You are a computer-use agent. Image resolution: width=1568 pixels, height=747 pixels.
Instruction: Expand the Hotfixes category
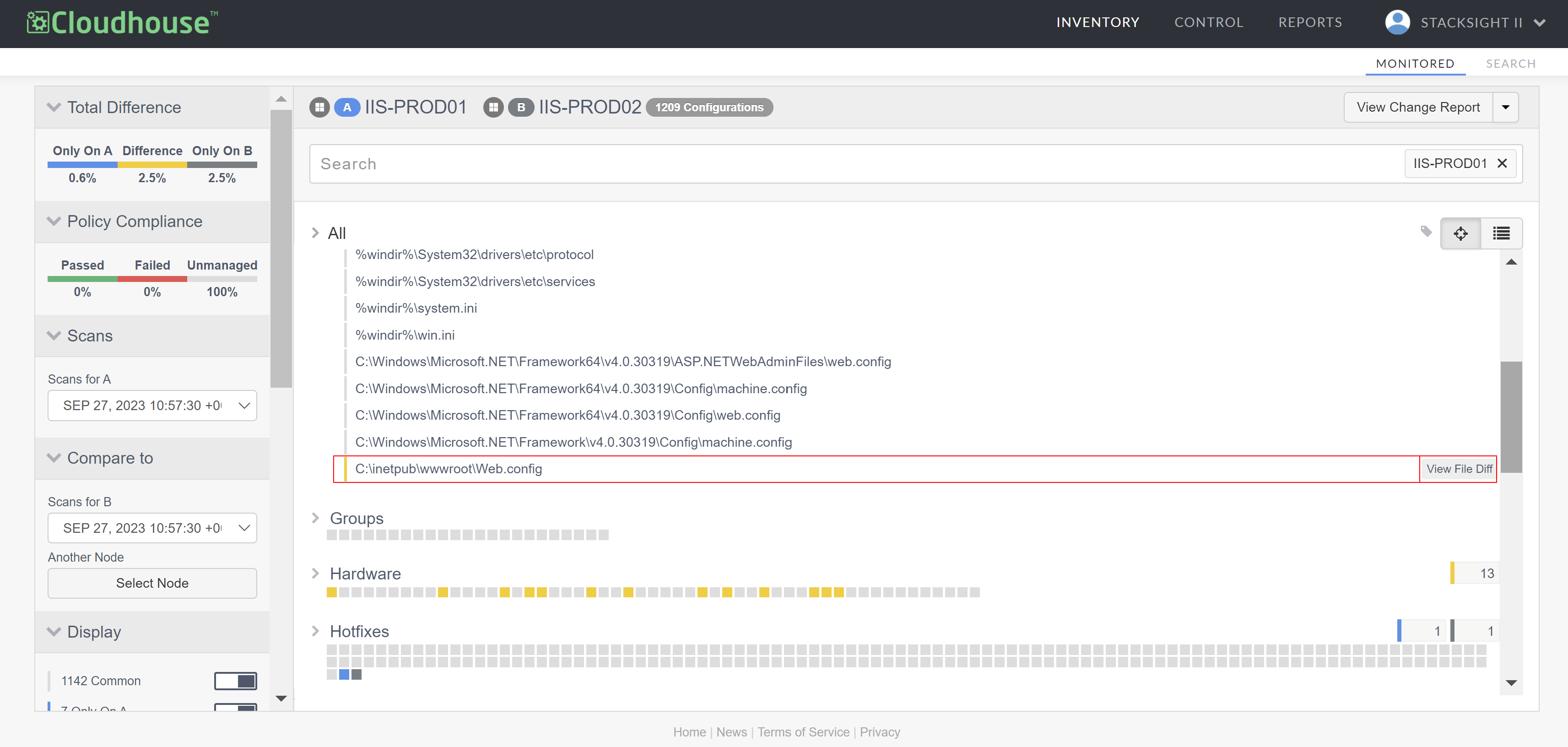click(315, 631)
